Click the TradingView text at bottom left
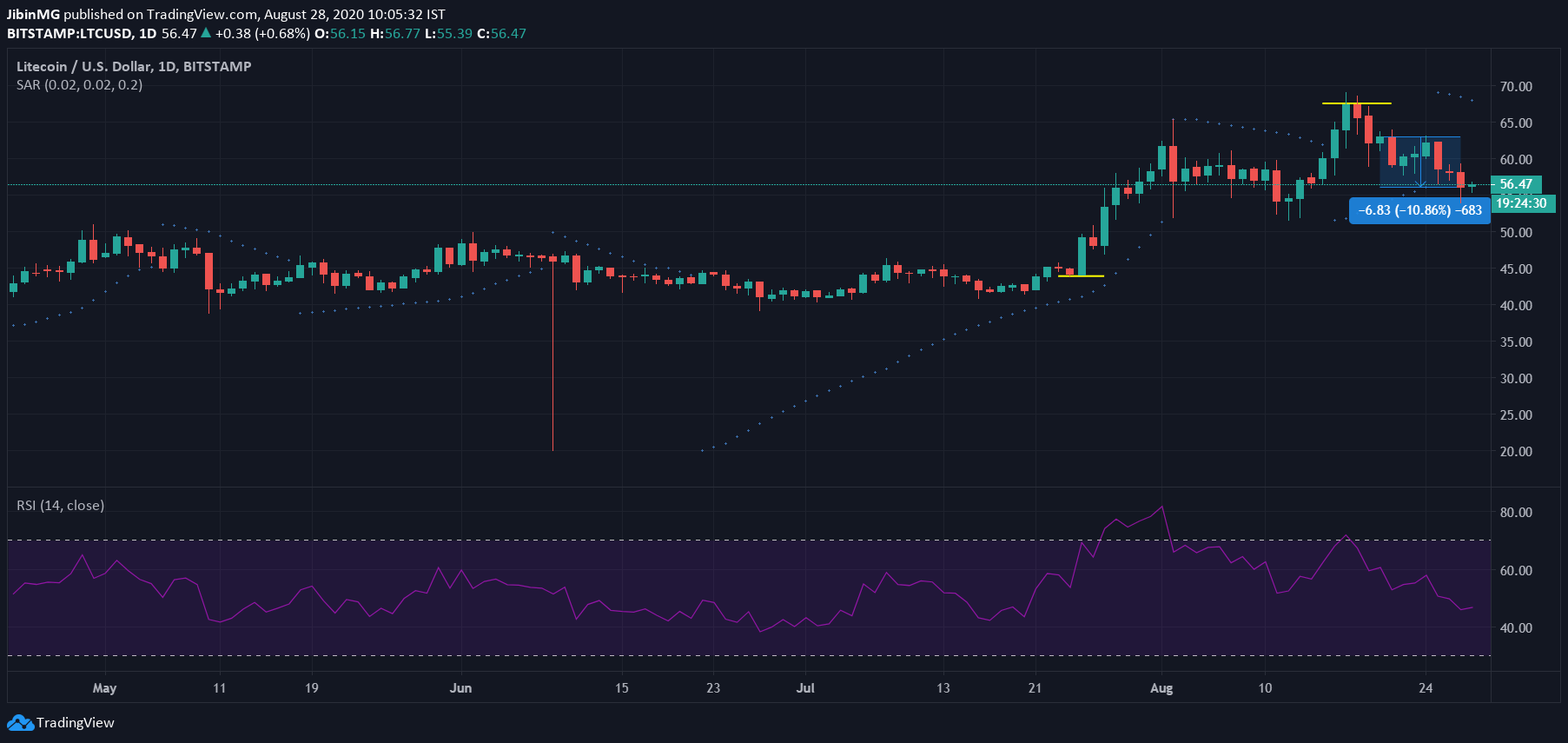1568x743 pixels. [x=76, y=723]
